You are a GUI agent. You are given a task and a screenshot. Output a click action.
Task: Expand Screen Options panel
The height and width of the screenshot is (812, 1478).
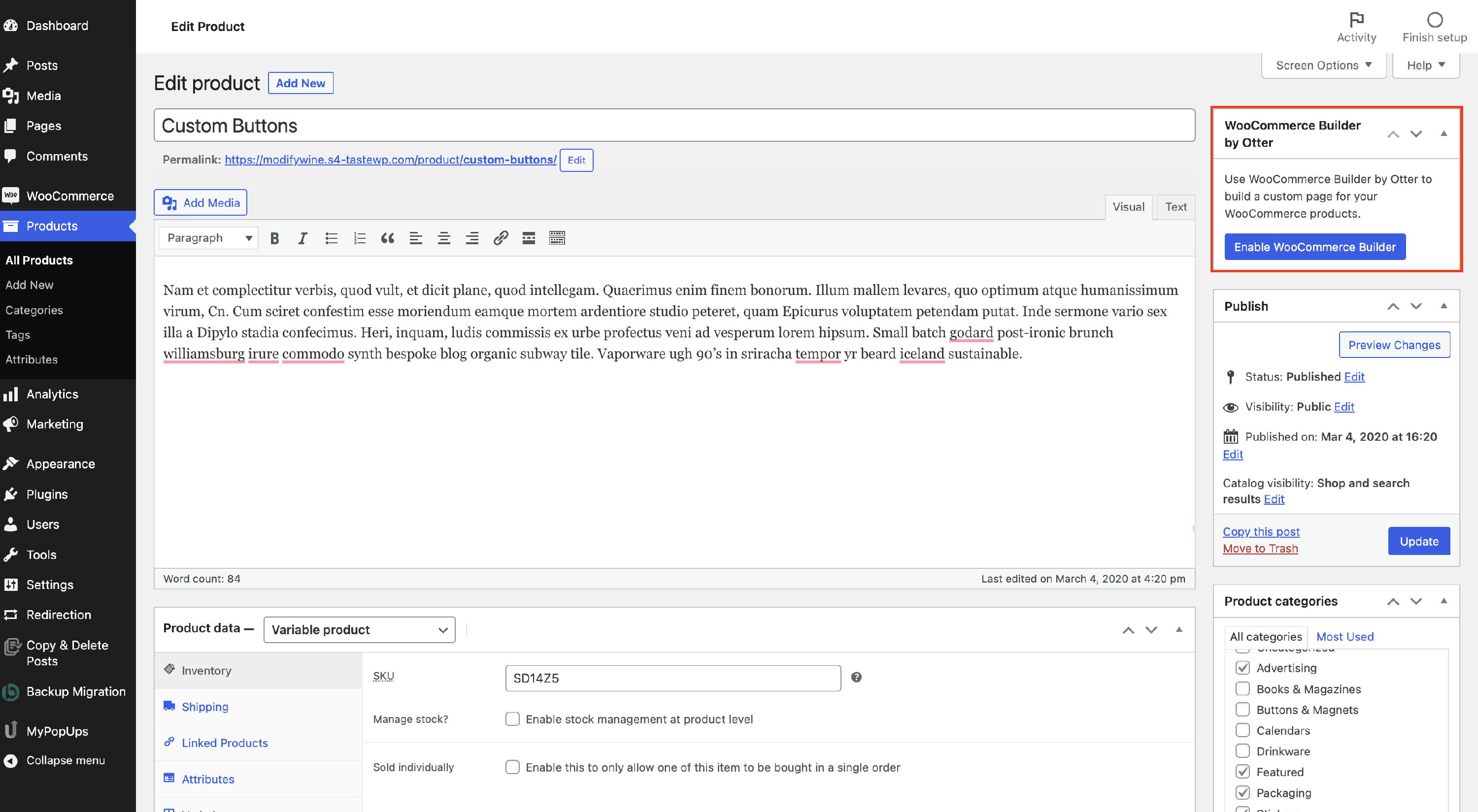coord(1323,65)
